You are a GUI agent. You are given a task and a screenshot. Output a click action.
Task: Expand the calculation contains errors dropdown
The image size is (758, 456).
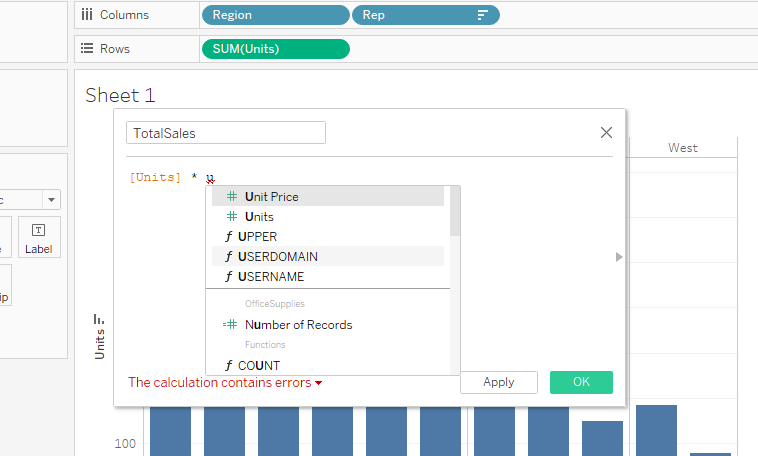(x=319, y=383)
